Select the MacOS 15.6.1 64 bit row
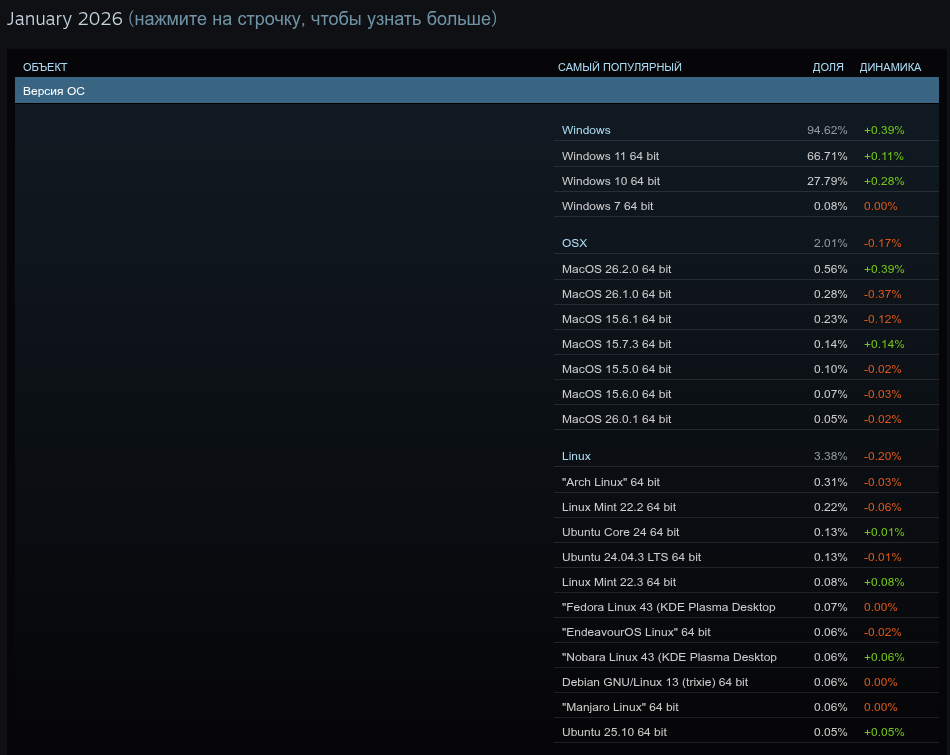 (x=746, y=319)
